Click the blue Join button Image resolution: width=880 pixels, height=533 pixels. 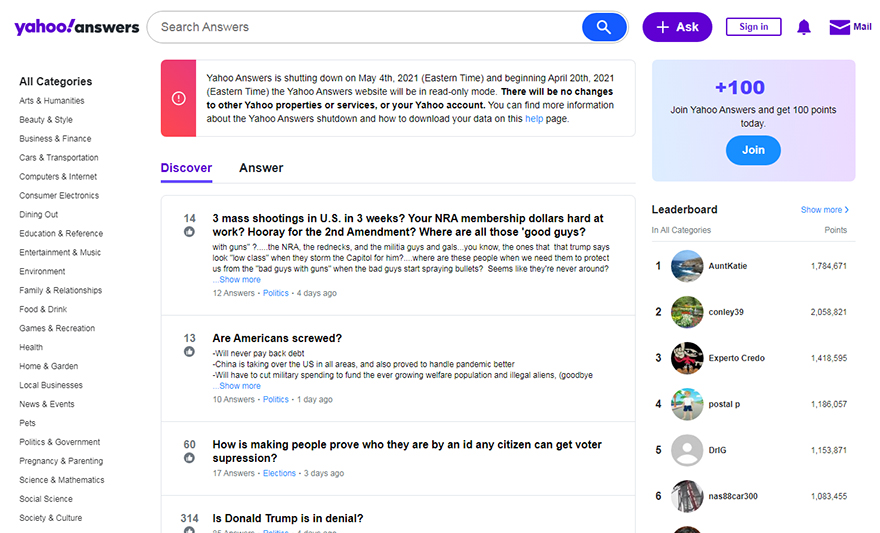click(x=753, y=150)
